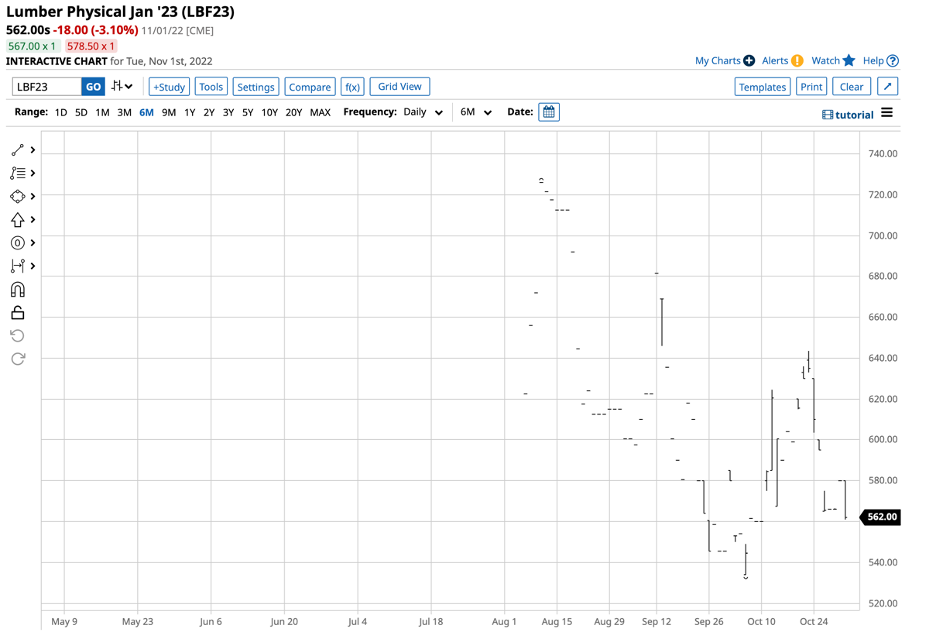This screenshot has width=936, height=640.
Task: Click the Watch star icon
Action: [849, 61]
